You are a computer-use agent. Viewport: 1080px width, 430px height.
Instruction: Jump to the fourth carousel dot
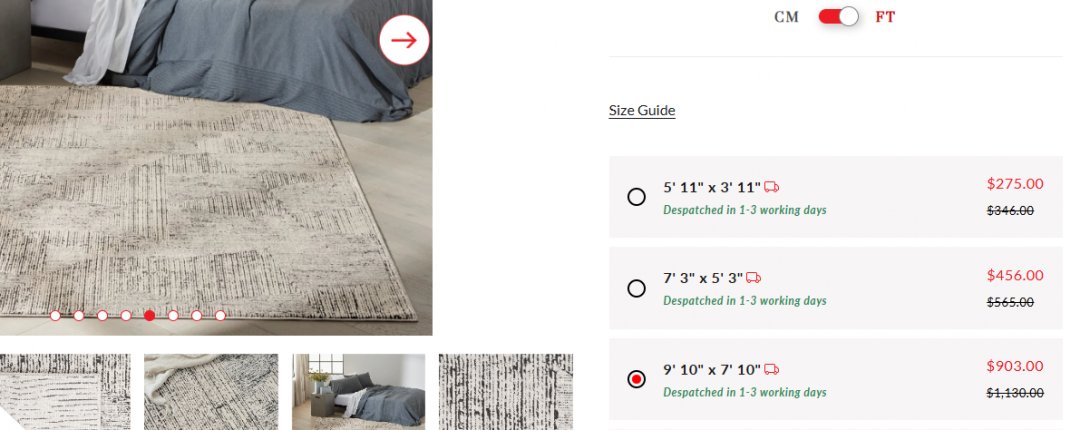126,316
